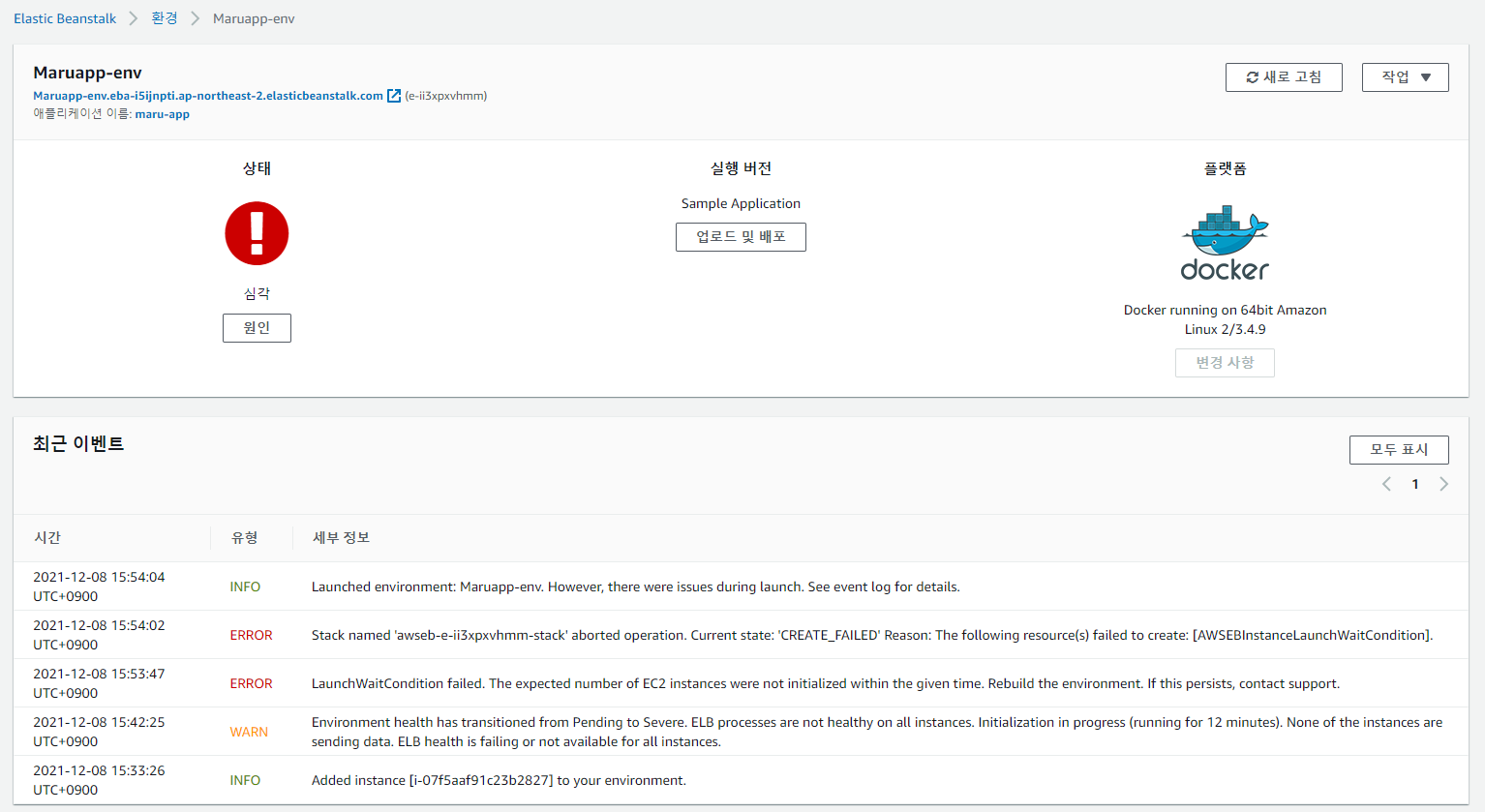Click the 'Docker running on 64bit Amazon' text
The image size is (1485, 812).
[x=1225, y=319]
